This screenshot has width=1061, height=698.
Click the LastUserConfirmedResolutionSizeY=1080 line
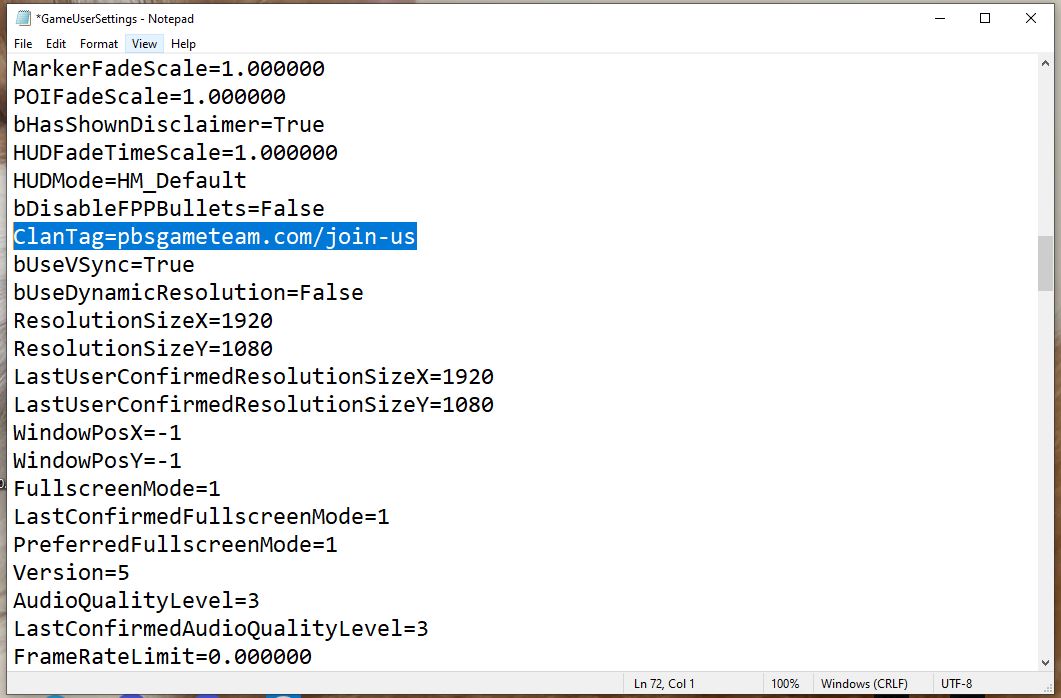253,404
